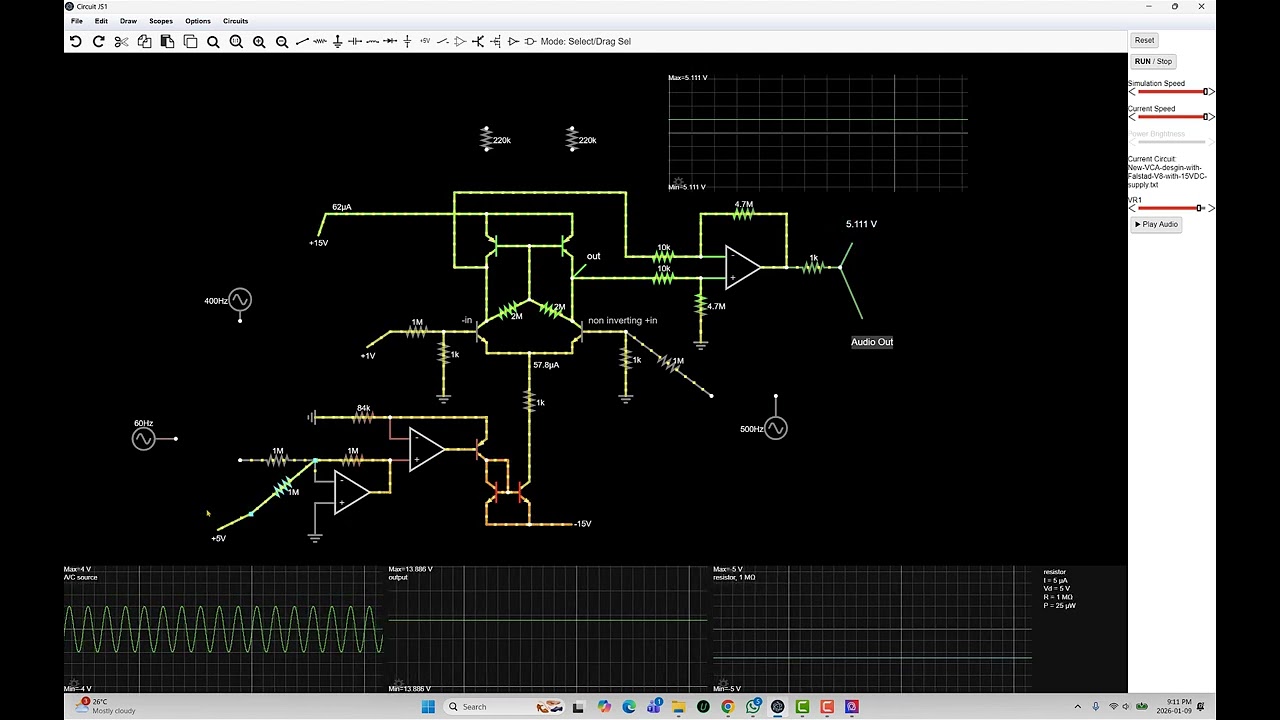This screenshot has height=720, width=1280.
Task: Select the 500Hz AC source component
Action: 776,428
